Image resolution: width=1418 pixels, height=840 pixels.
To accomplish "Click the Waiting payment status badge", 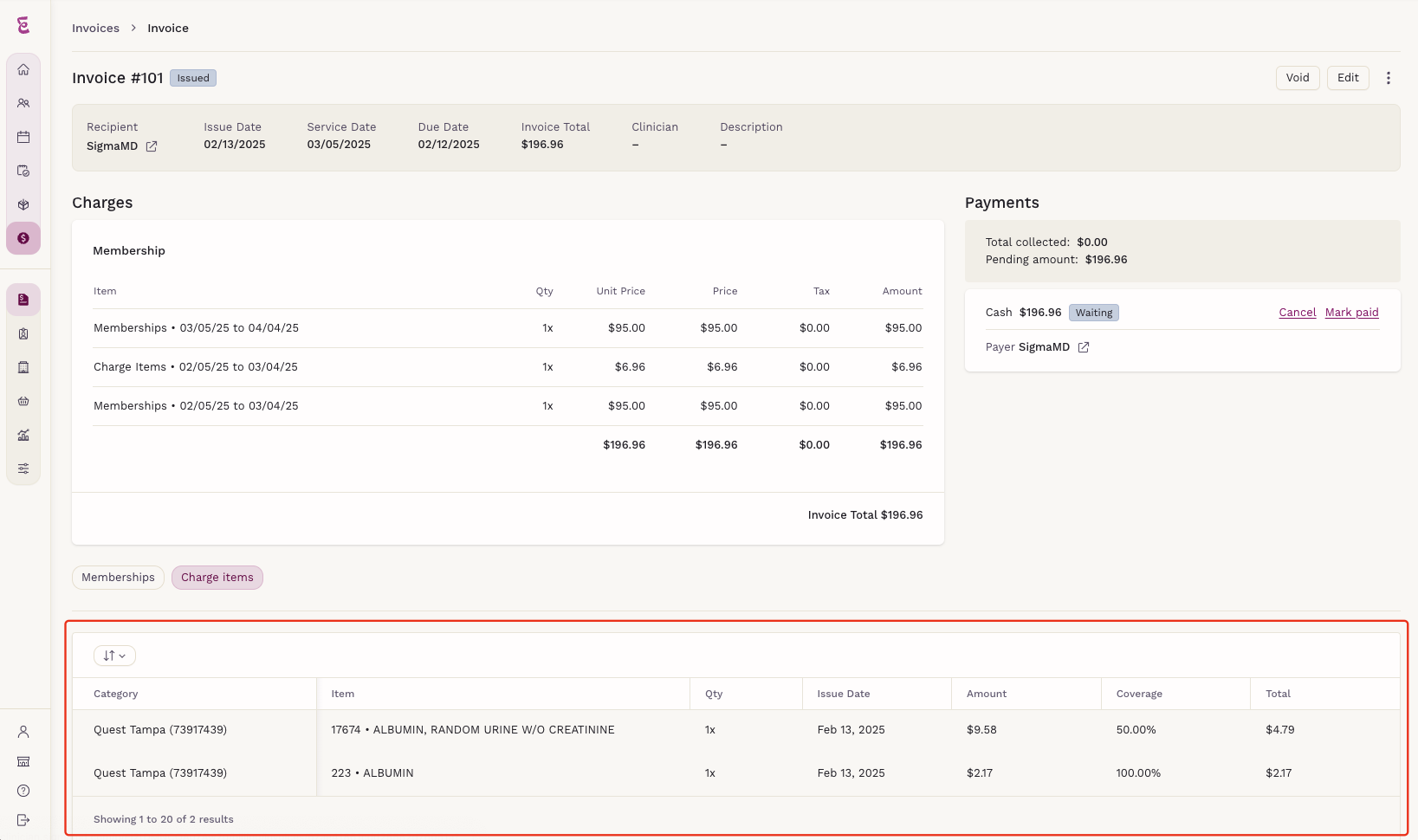I will [1094, 313].
